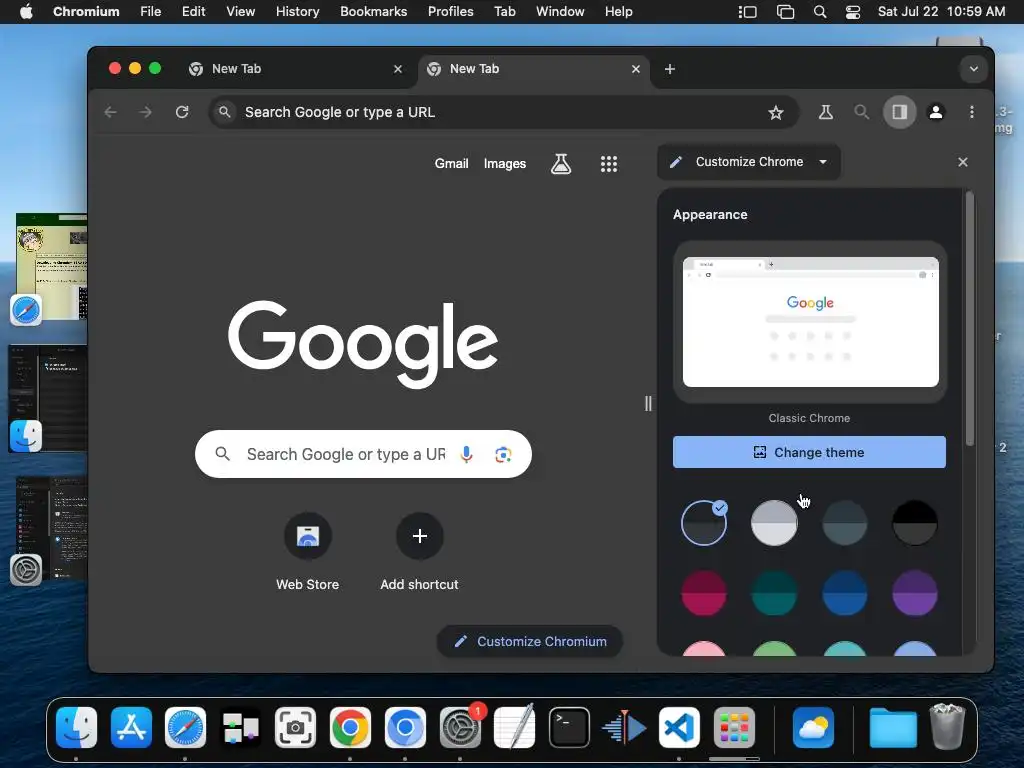
Task: Switch to the first New Tab
Action: pos(296,69)
